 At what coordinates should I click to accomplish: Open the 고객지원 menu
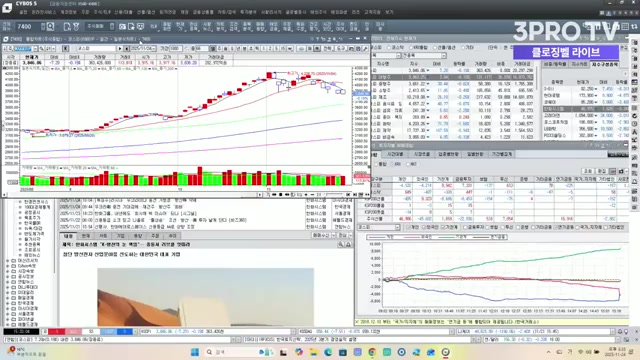tap(372, 12)
